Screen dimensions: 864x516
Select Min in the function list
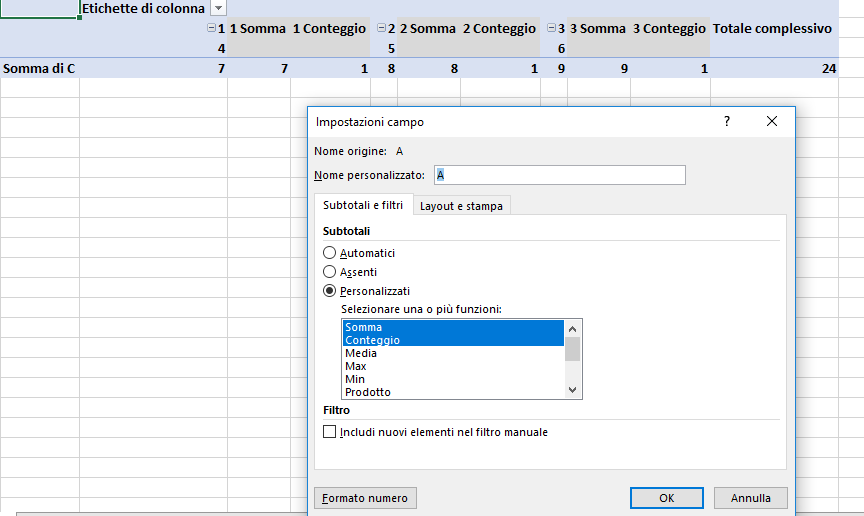(x=453, y=379)
